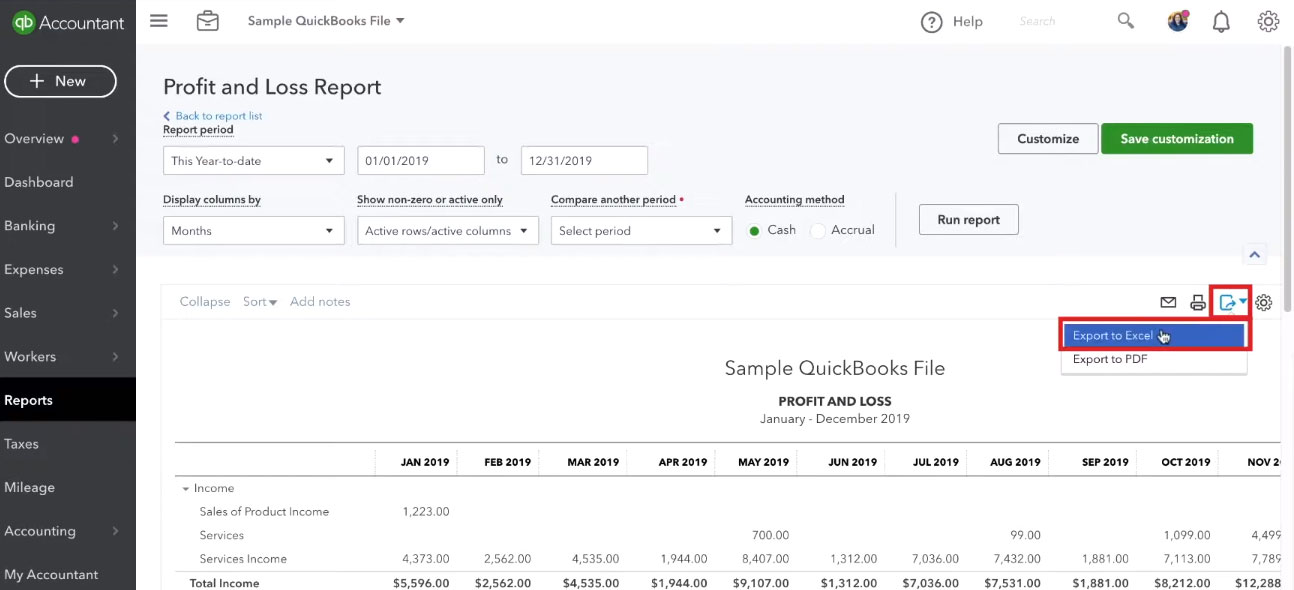Screen dimensions: 1294x590
Task: Open the top-right settings gear
Action: 1268,21
